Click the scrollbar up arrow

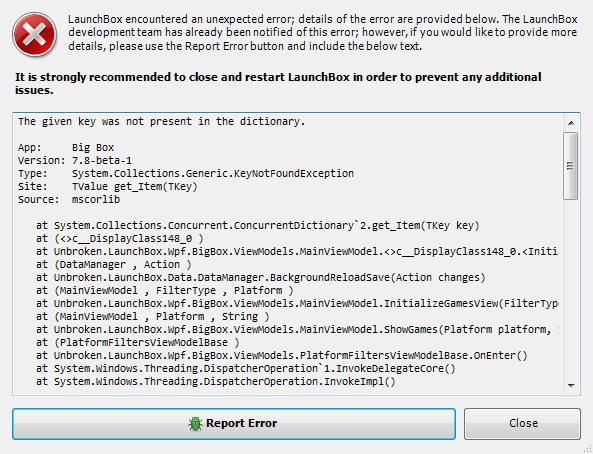pos(571,123)
